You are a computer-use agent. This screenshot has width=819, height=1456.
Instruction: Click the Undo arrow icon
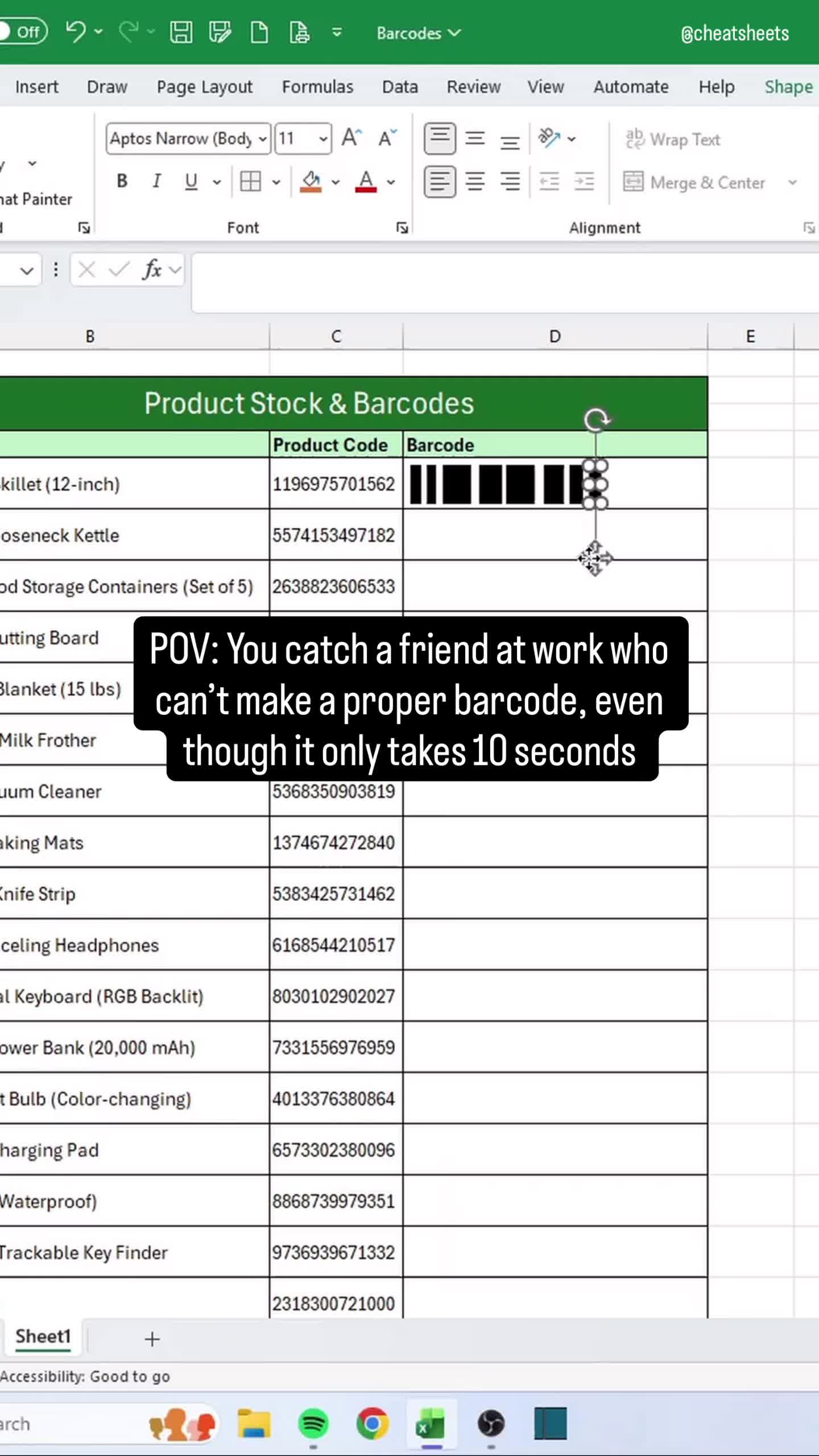[76, 32]
